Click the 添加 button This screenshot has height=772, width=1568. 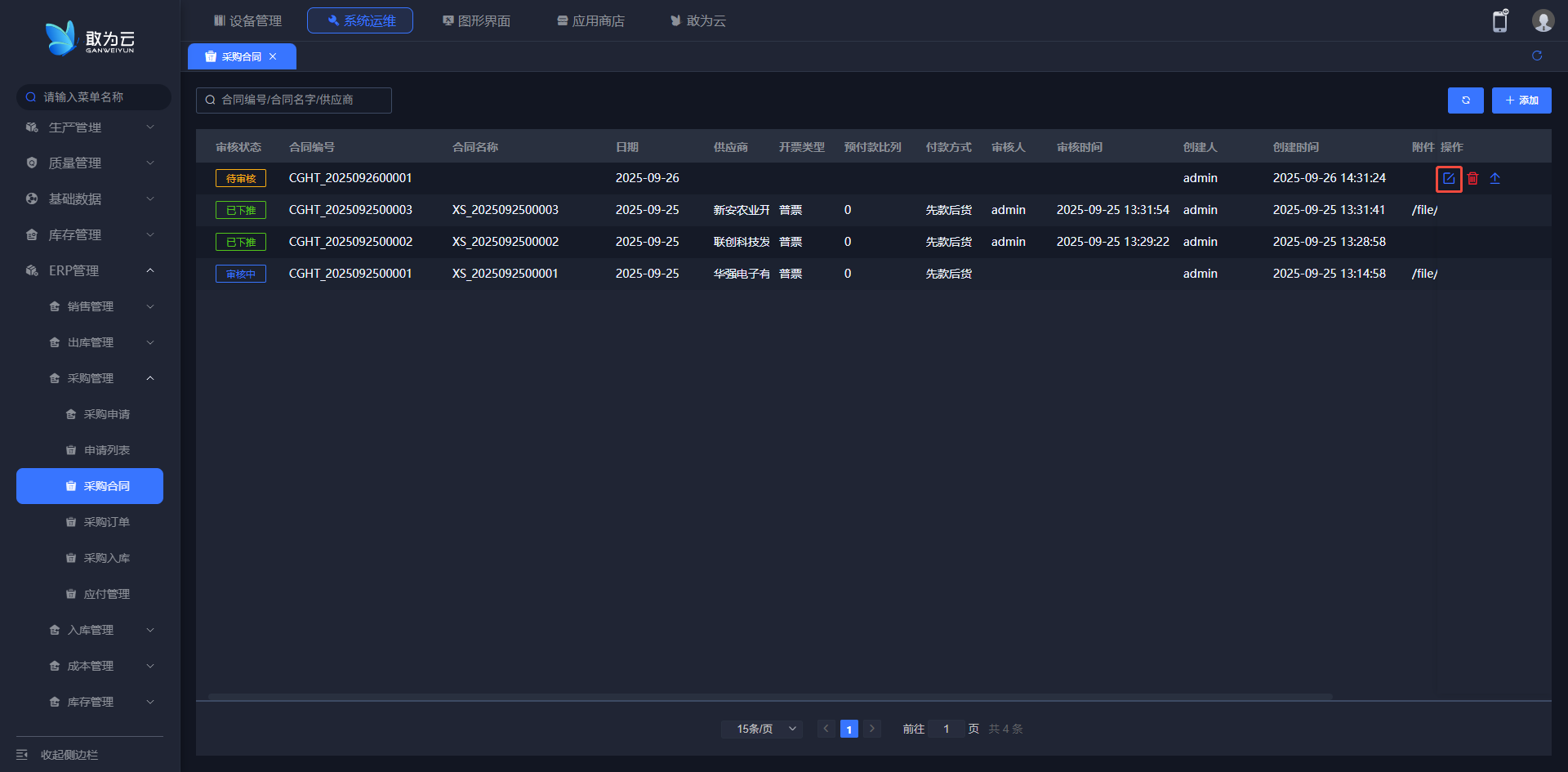click(x=1521, y=100)
